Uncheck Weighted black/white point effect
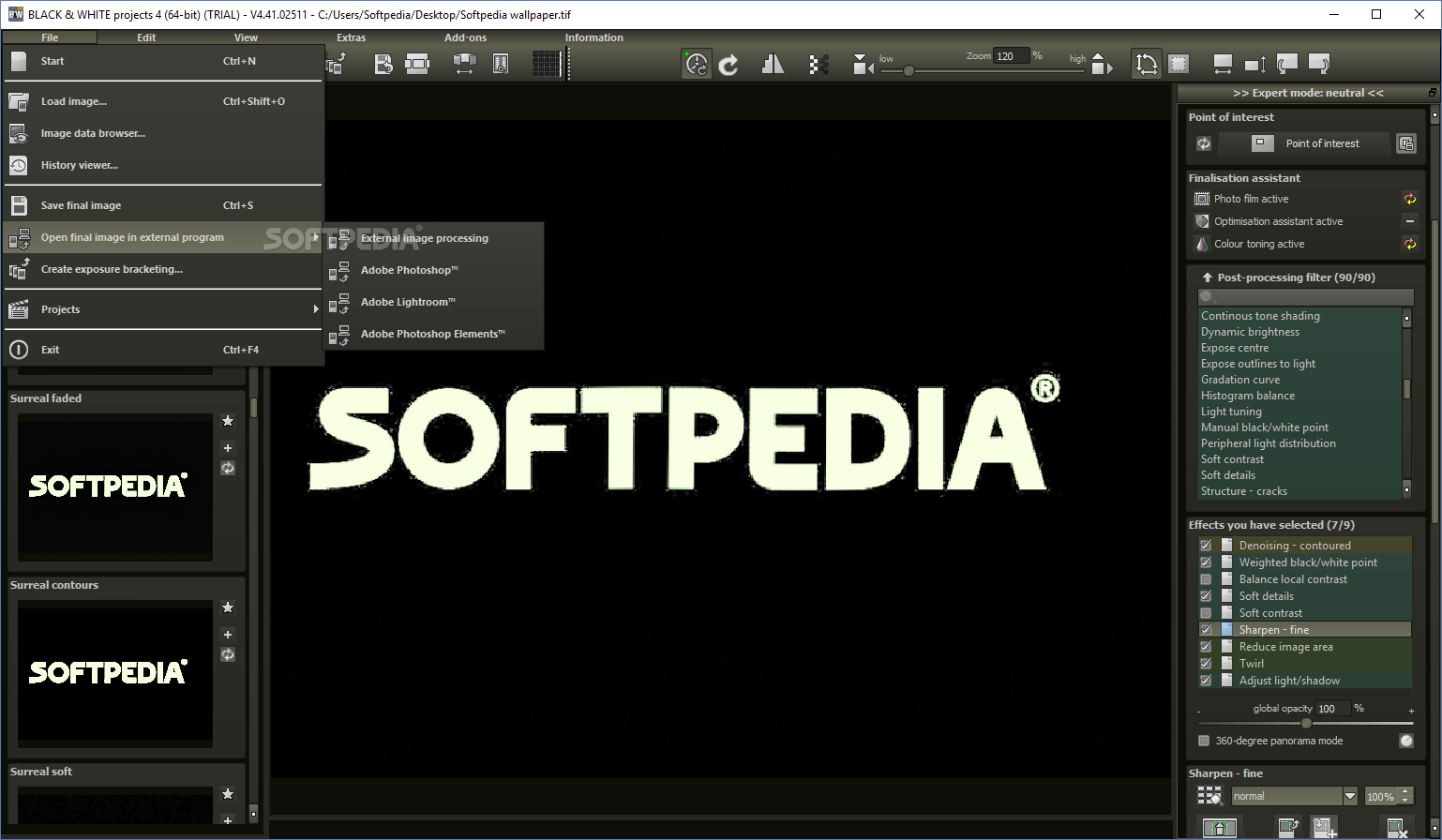1442x840 pixels. (x=1206, y=562)
